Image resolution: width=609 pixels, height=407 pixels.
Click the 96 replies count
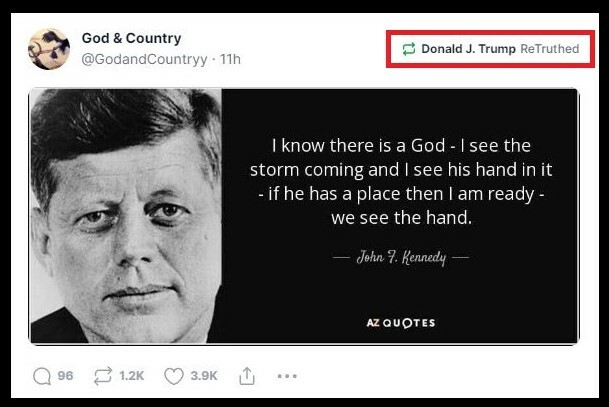(65, 376)
